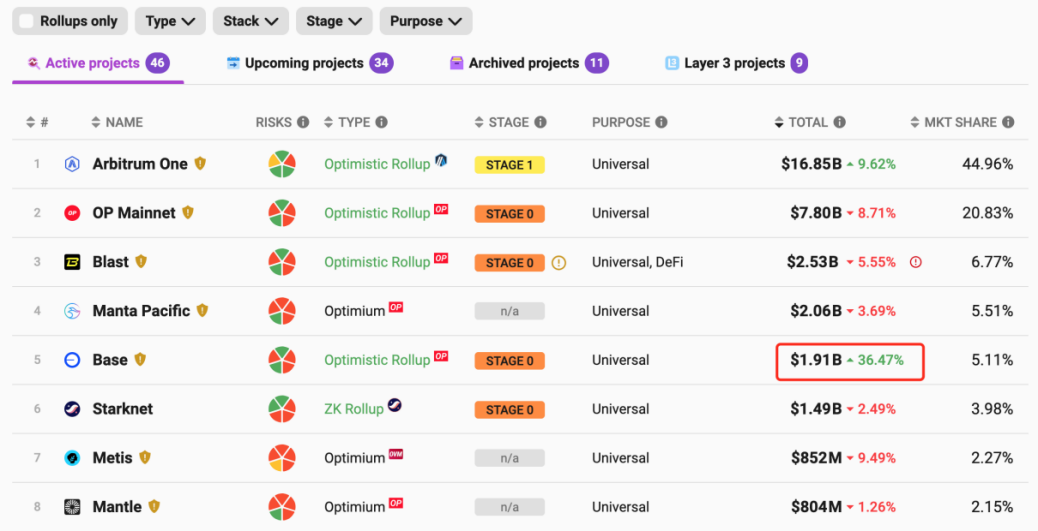The image size is (1038, 531).
Task: Switch to the Active projects tab
Action: [x=98, y=64]
